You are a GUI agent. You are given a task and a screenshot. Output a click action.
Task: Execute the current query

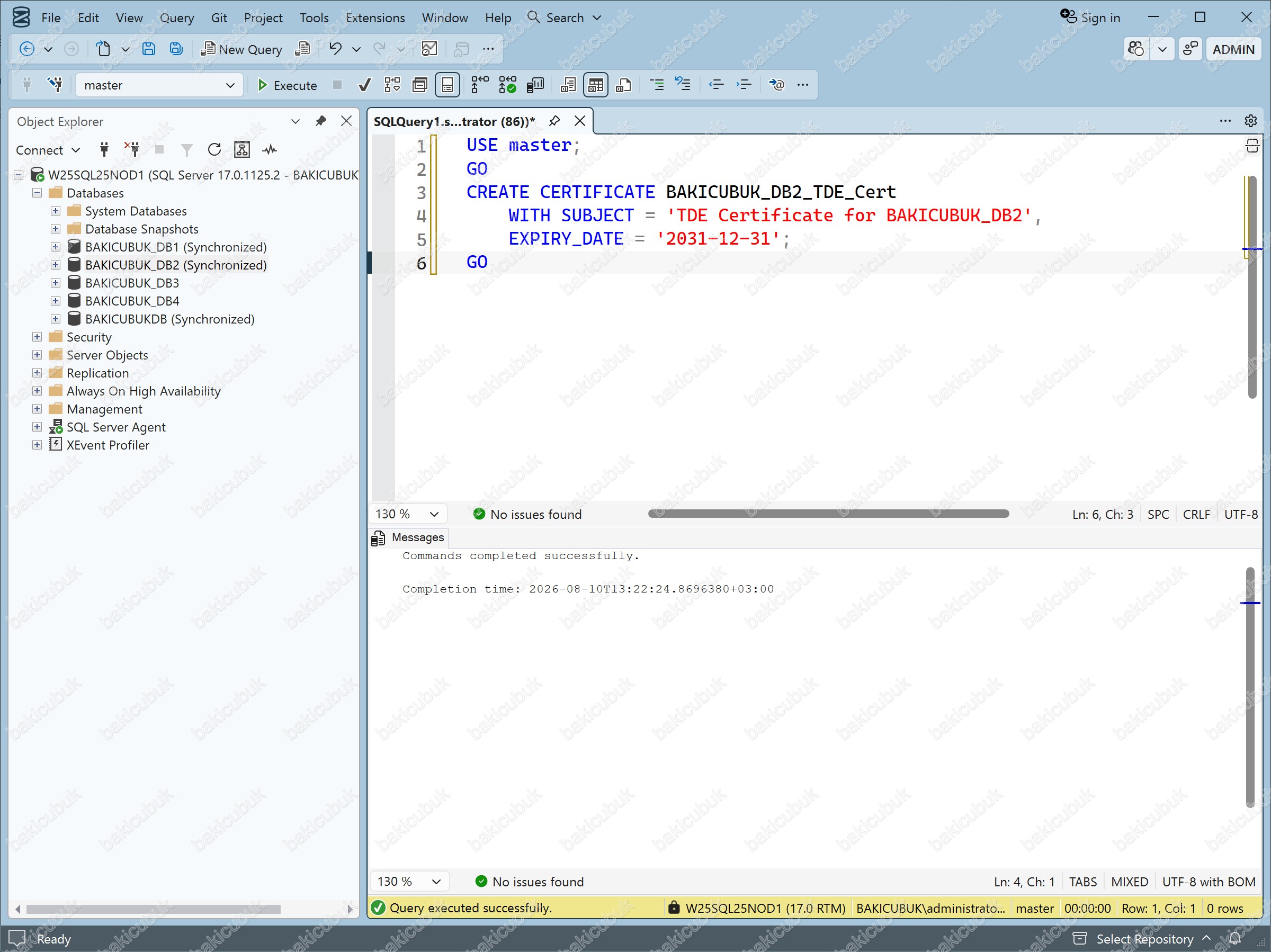point(287,85)
